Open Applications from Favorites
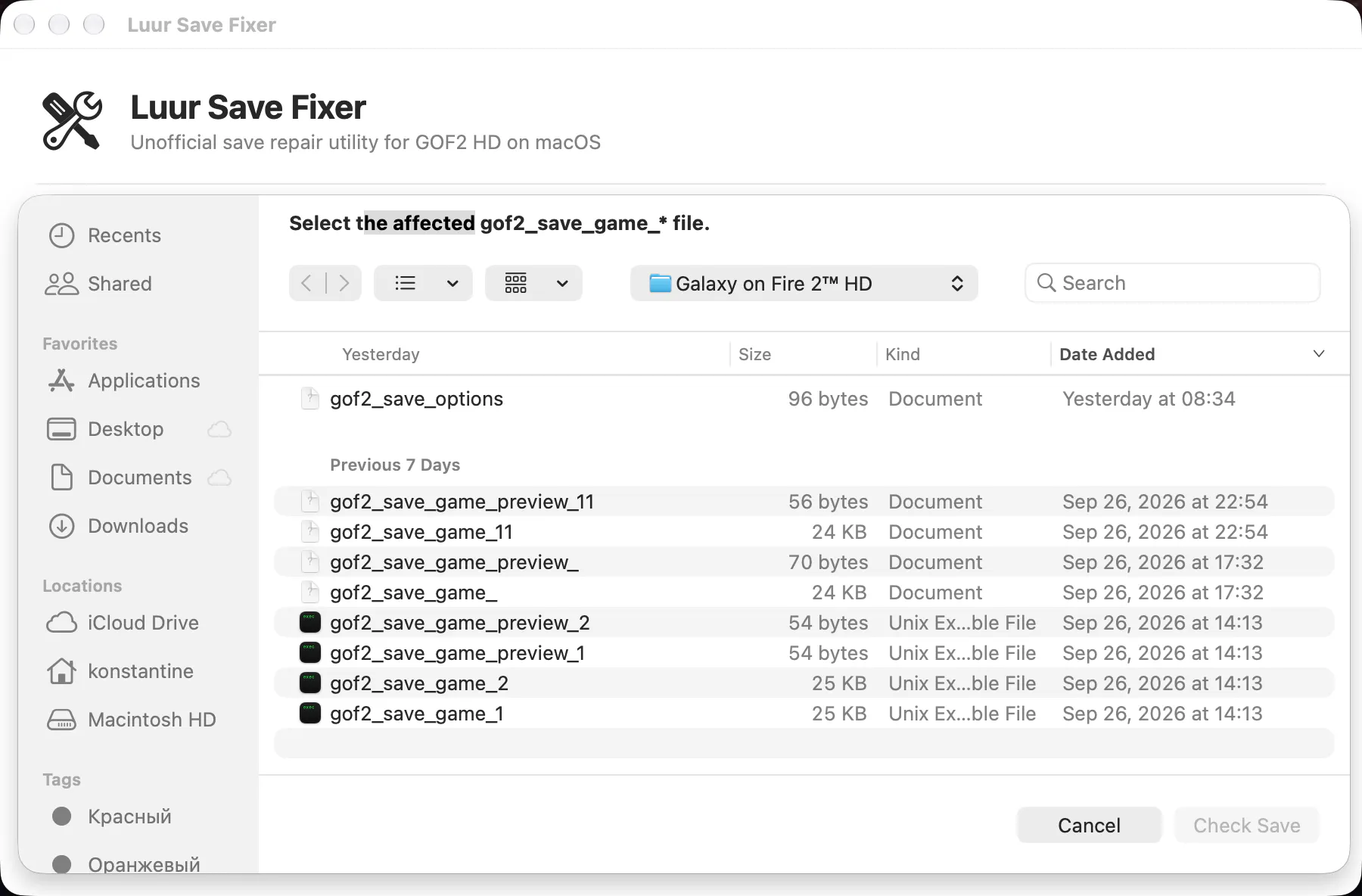 coord(144,381)
